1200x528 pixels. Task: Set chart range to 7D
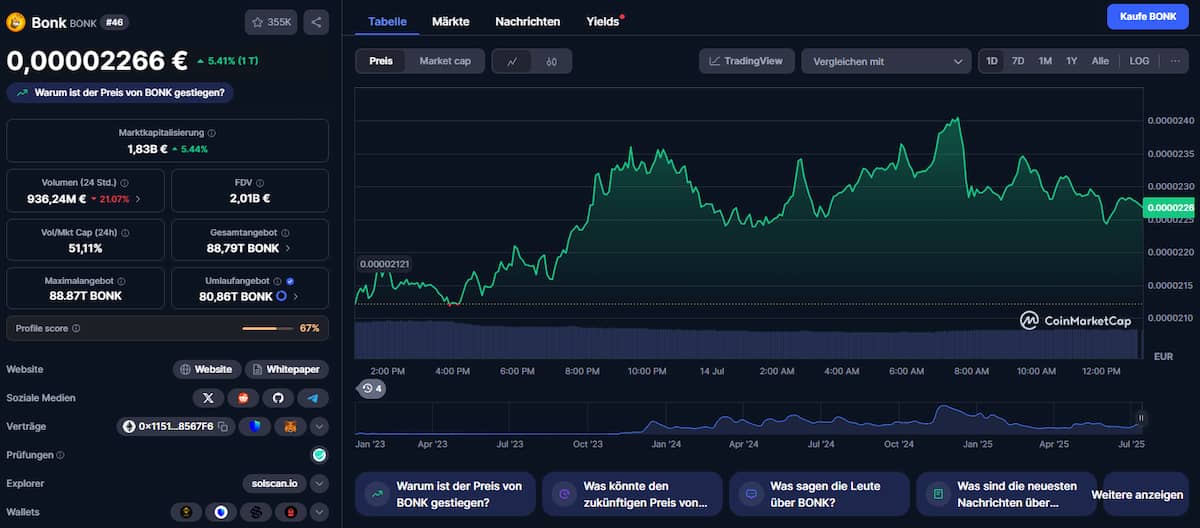tap(1018, 61)
